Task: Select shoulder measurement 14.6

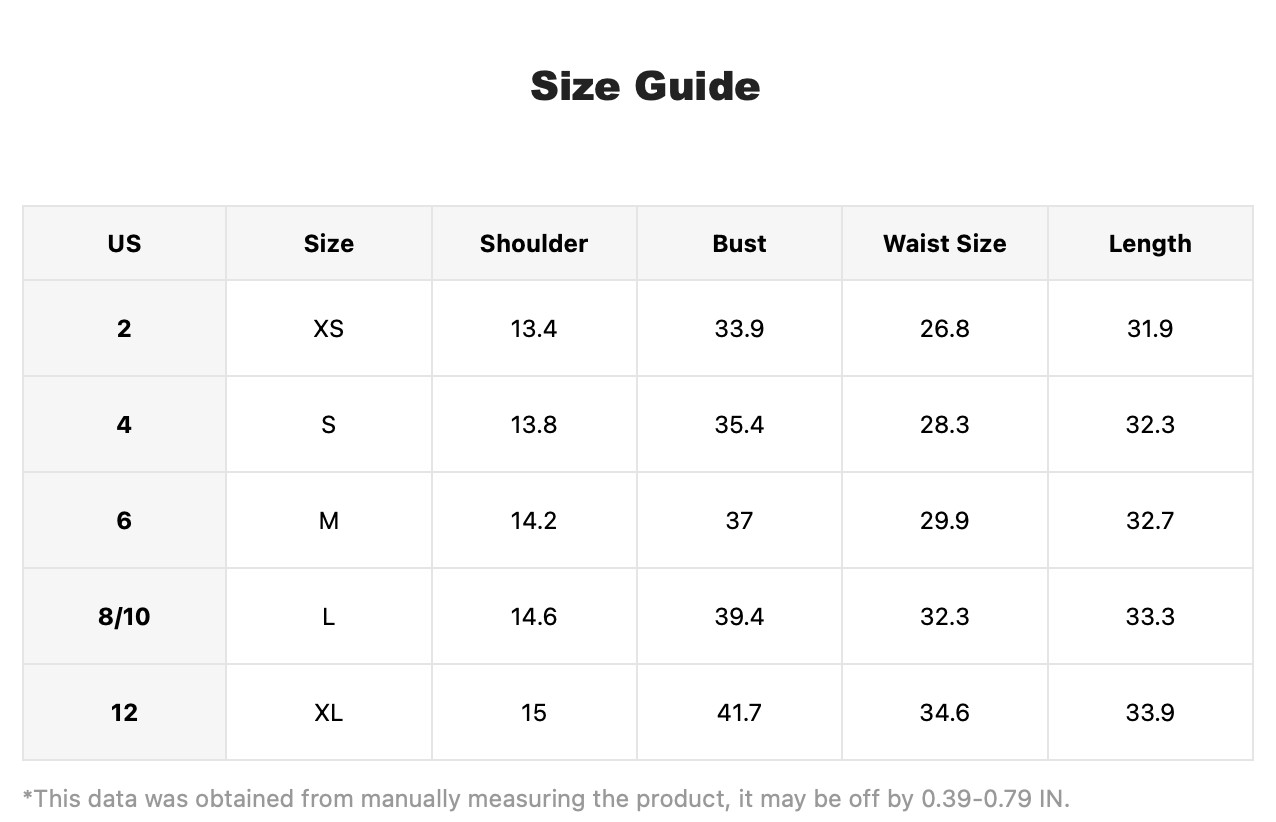Action: click(x=534, y=616)
